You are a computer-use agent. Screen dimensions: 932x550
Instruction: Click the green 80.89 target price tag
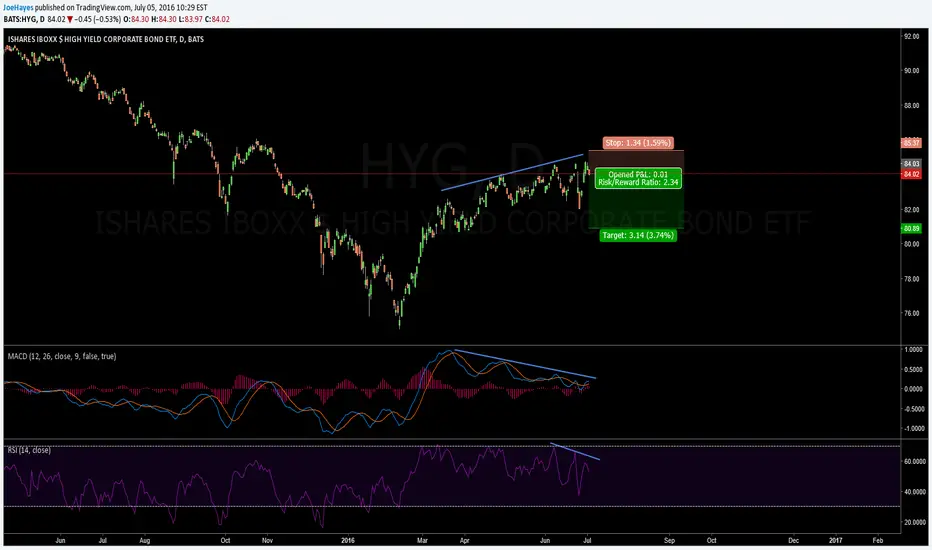(911, 228)
